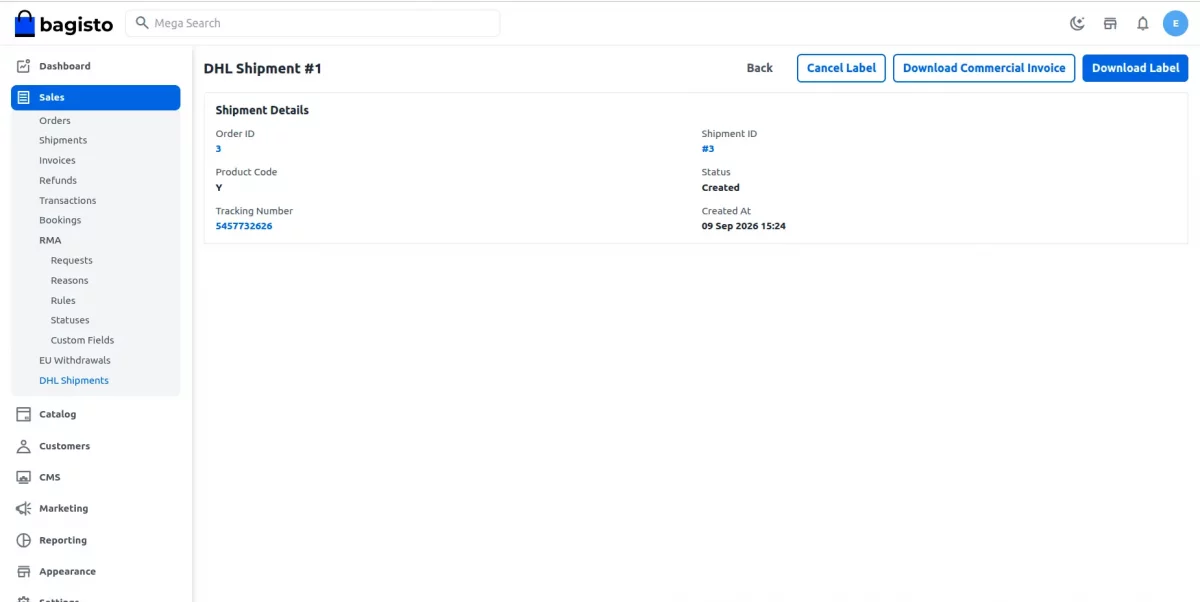Select the Sales menu label
1200x602 pixels.
[52, 97]
